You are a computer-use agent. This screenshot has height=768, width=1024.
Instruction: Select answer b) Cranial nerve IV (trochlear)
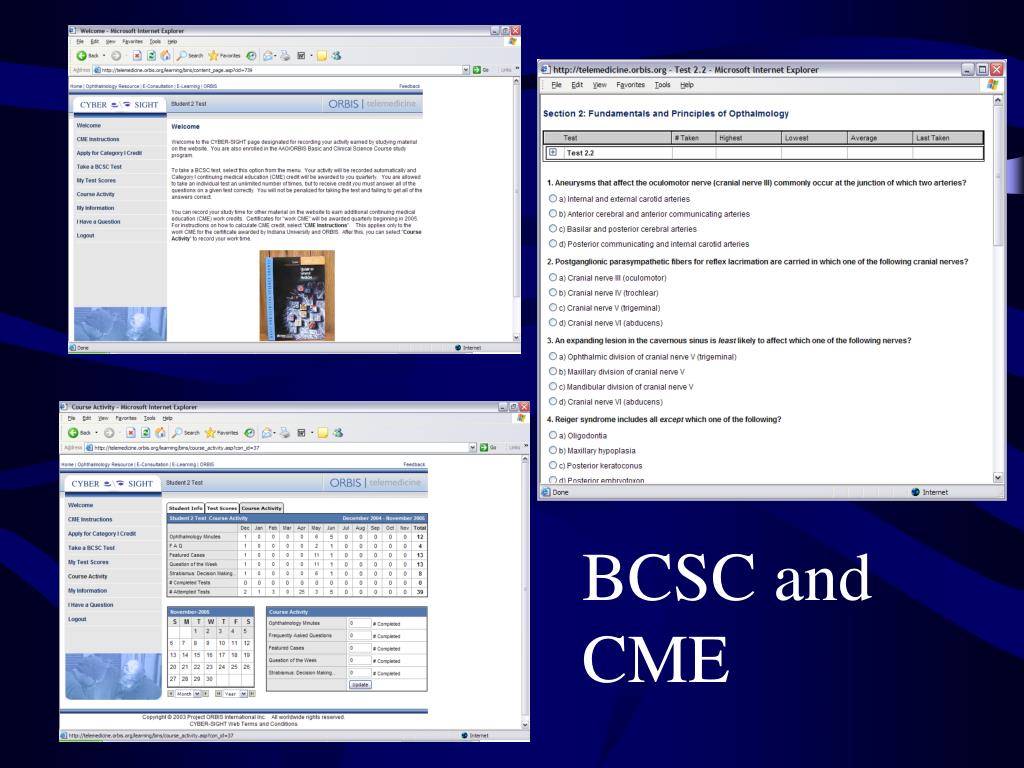pos(552,293)
